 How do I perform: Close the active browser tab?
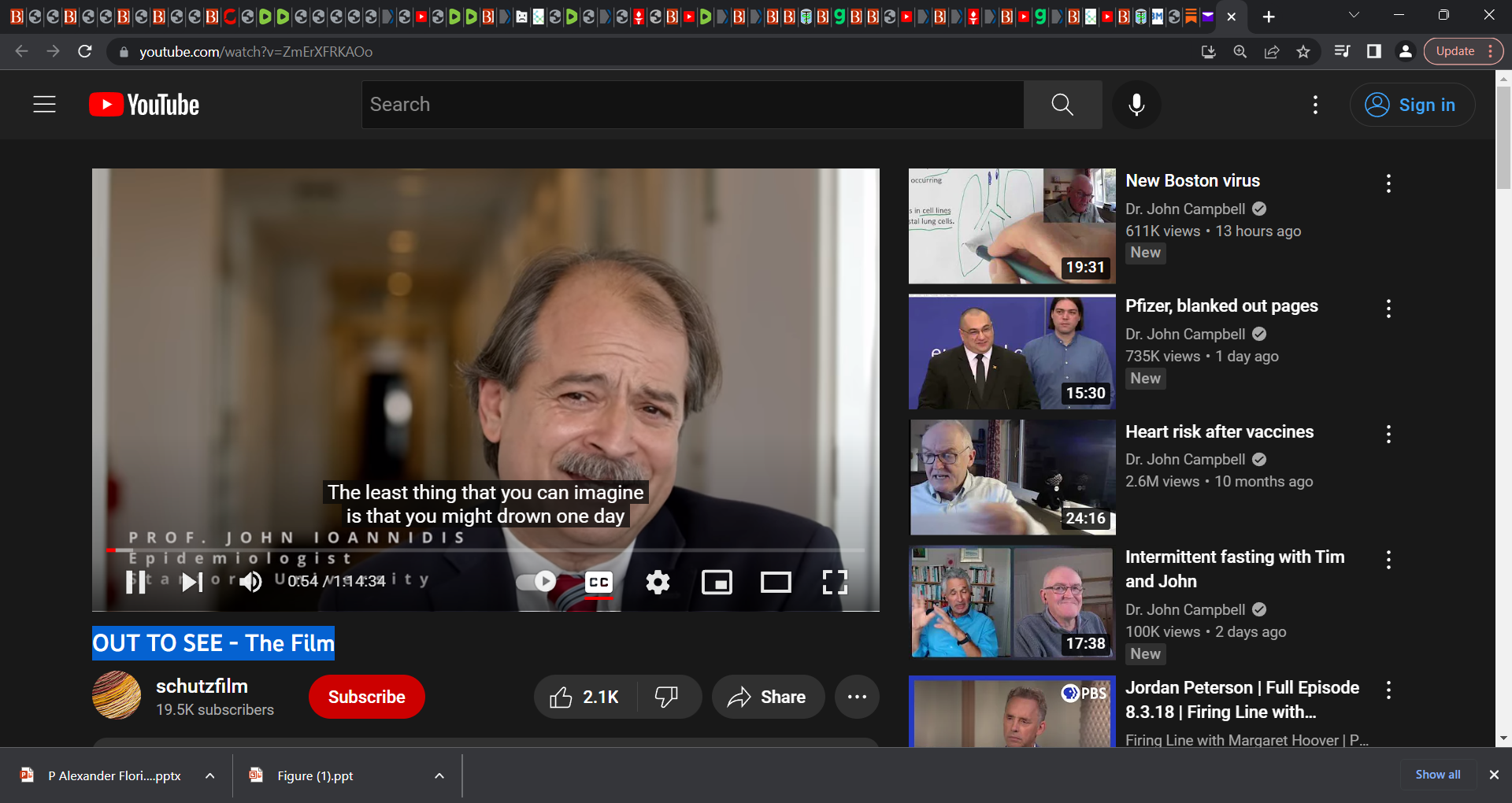click(x=1232, y=17)
